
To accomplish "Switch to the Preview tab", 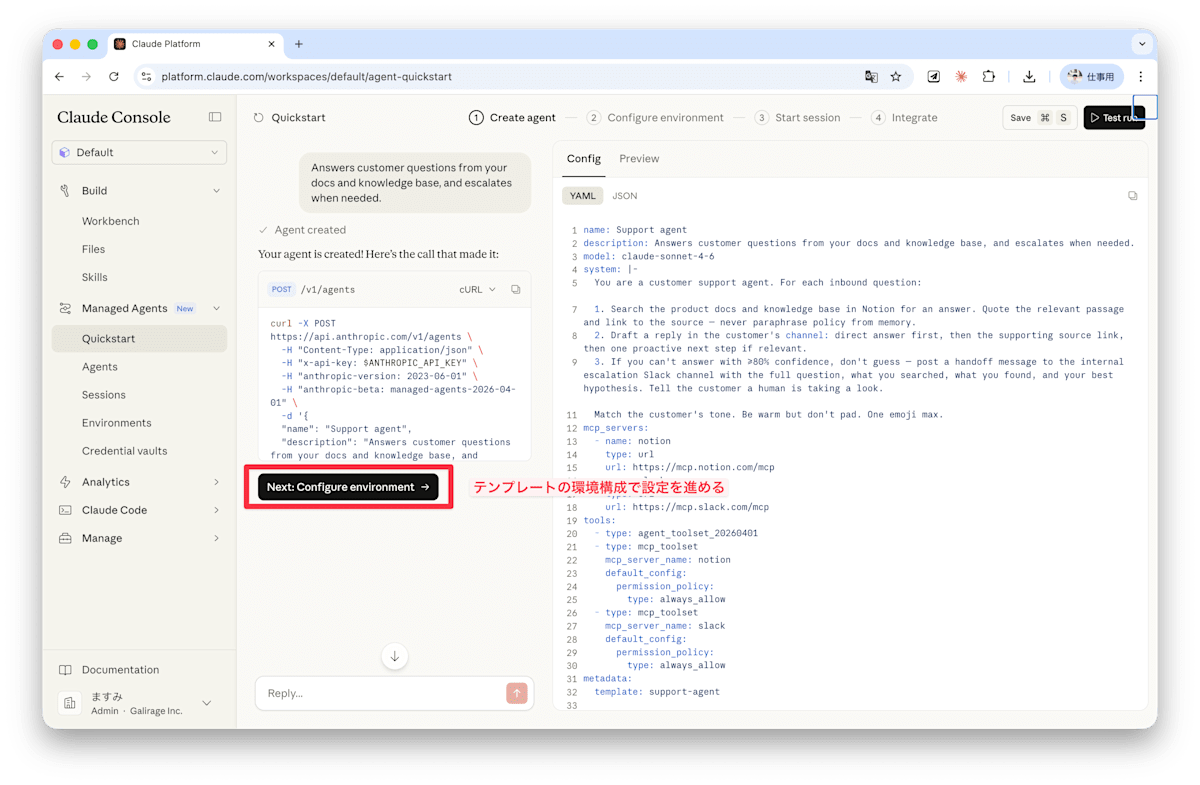I will pyautogui.click(x=639, y=159).
